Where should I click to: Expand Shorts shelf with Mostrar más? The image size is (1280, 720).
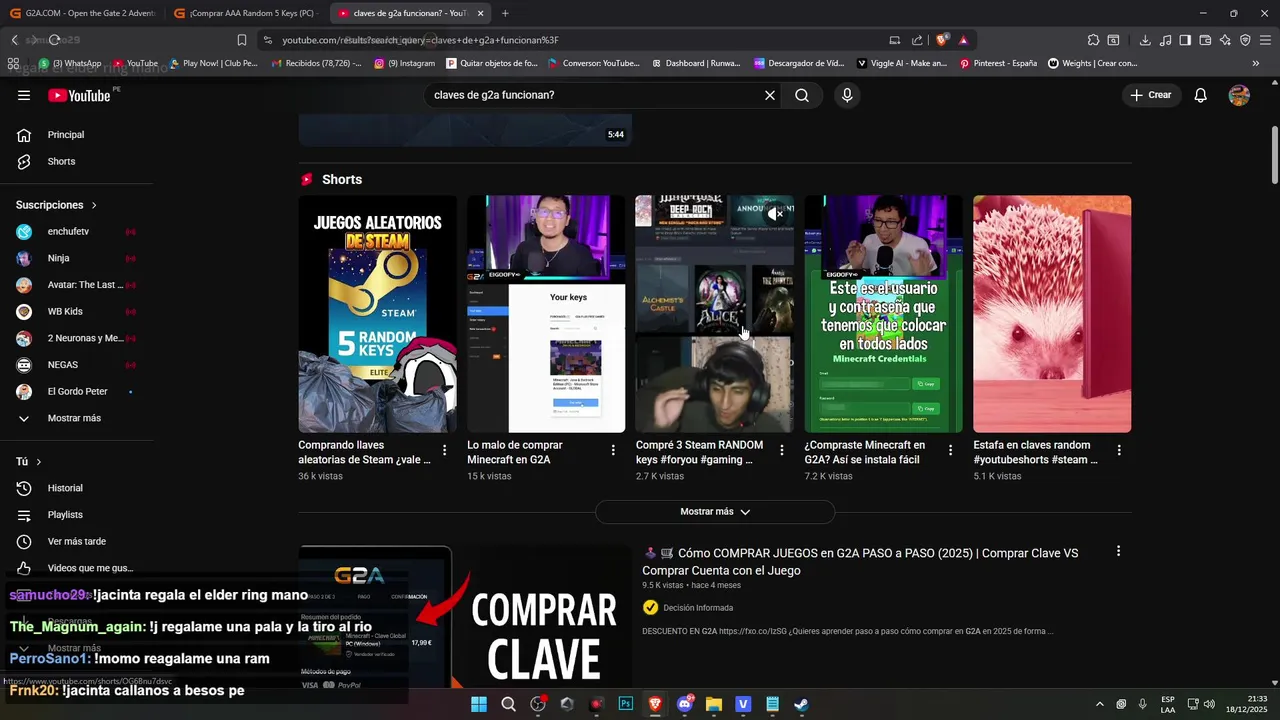715,512
